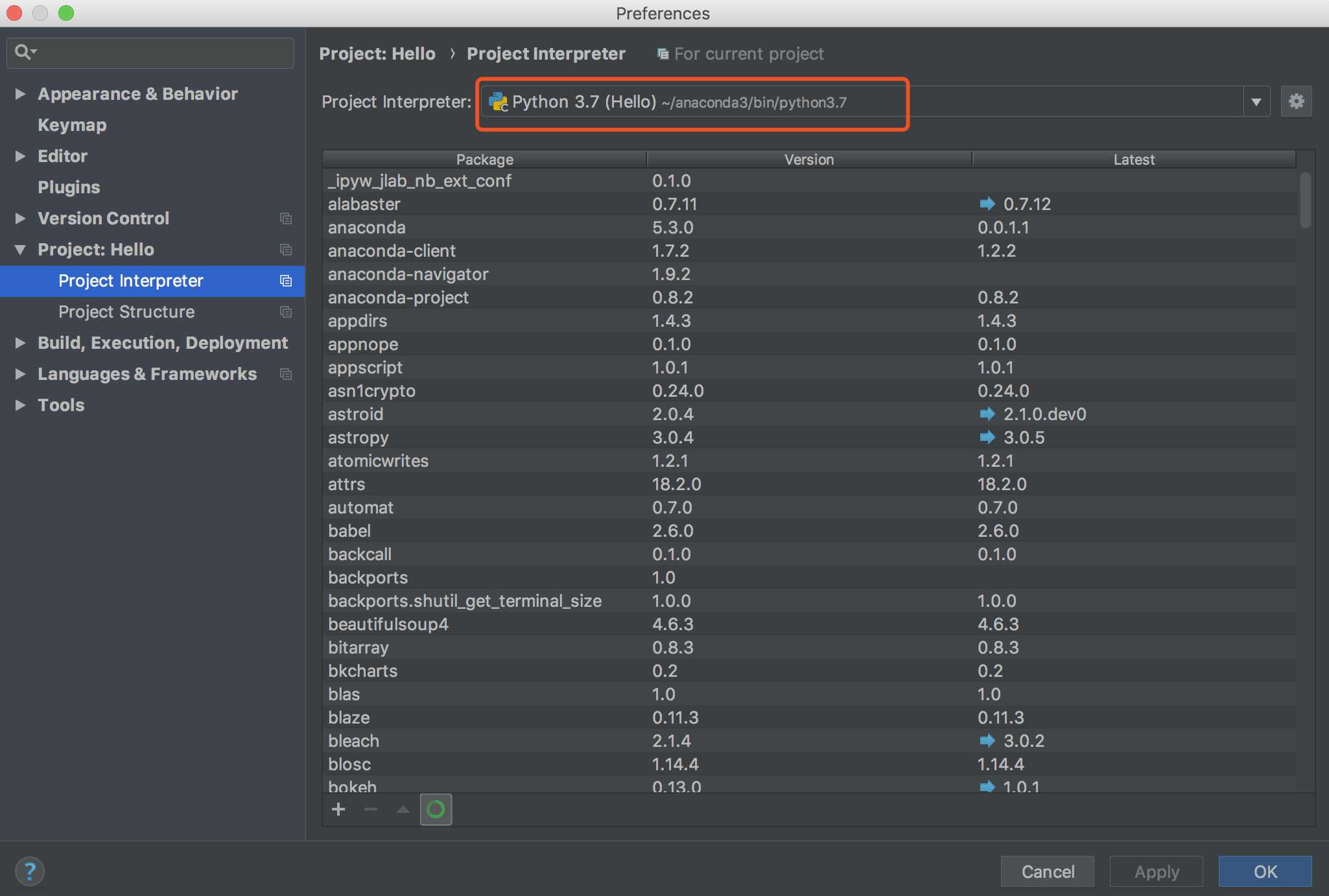This screenshot has width=1329, height=896.
Task: Expand the Appearance & Behavior section
Action: pos(20,94)
